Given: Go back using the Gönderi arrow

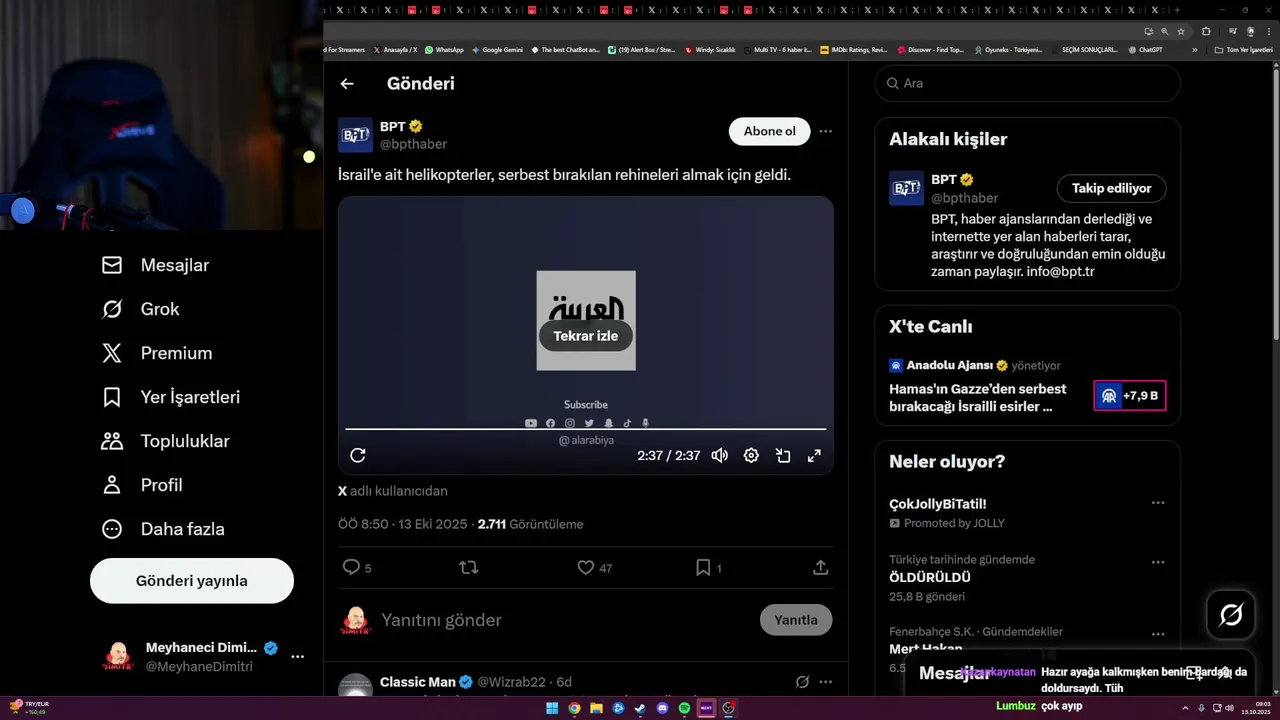Looking at the screenshot, I should click(x=347, y=84).
